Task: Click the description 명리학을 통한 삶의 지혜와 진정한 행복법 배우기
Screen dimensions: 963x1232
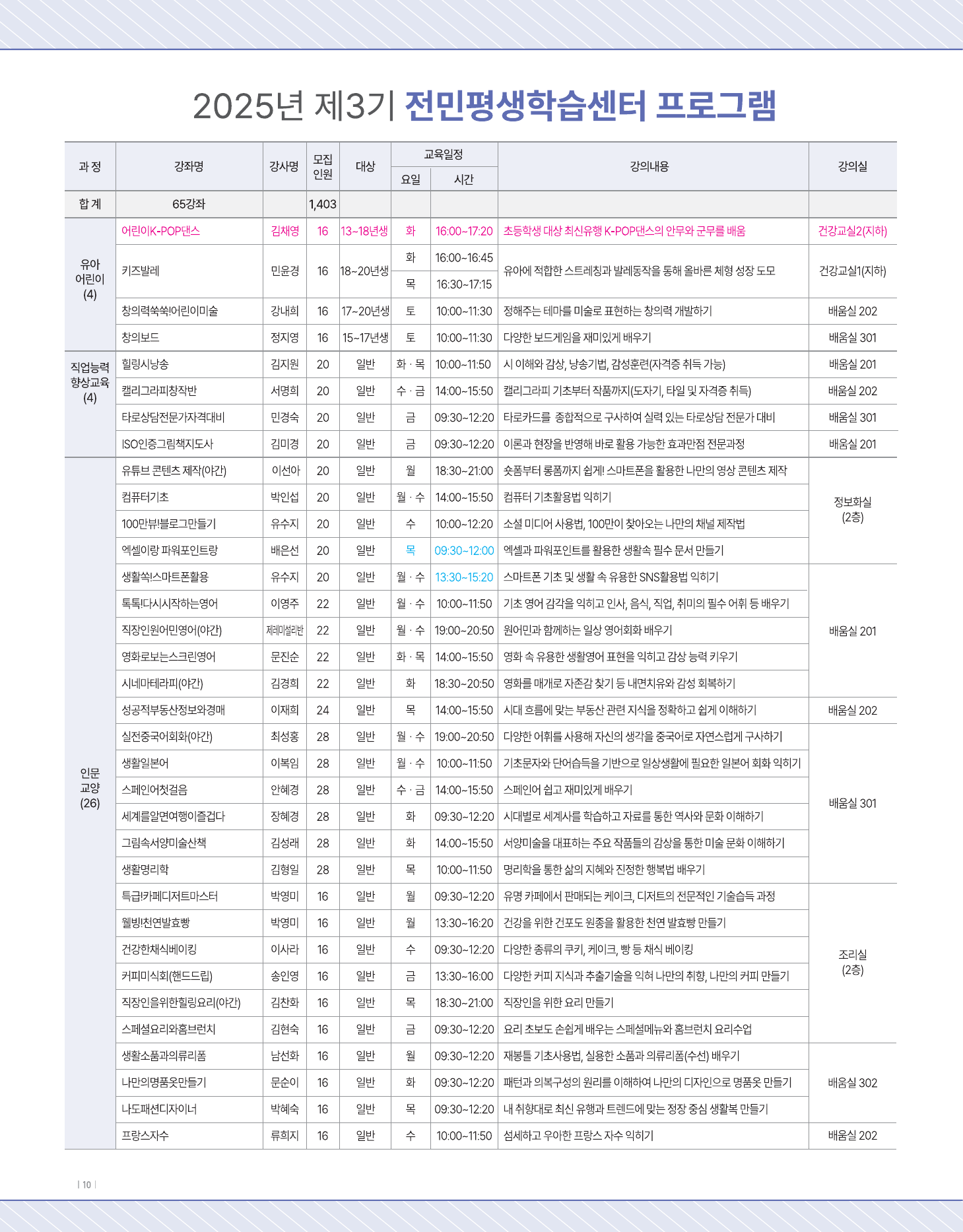Action: click(x=604, y=870)
